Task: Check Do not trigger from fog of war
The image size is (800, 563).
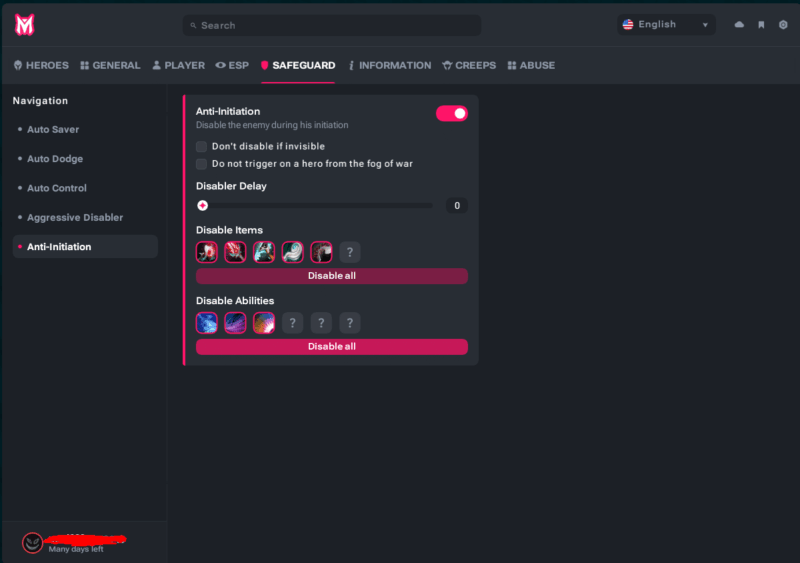Action: click(x=202, y=164)
